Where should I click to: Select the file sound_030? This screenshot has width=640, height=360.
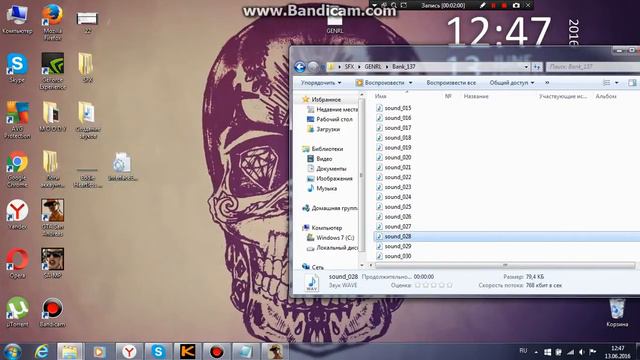(393, 256)
